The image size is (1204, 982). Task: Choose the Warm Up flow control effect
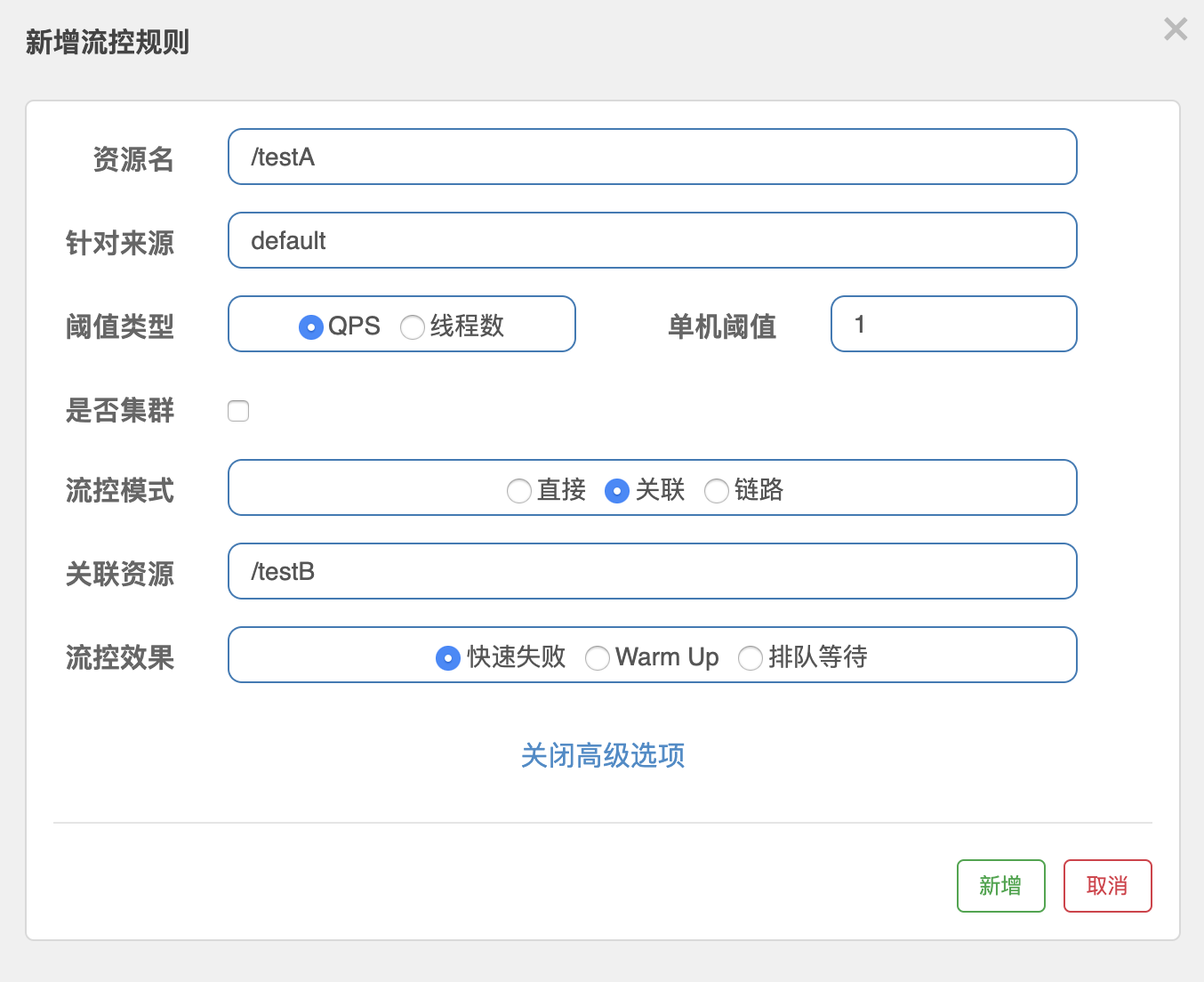coord(598,657)
